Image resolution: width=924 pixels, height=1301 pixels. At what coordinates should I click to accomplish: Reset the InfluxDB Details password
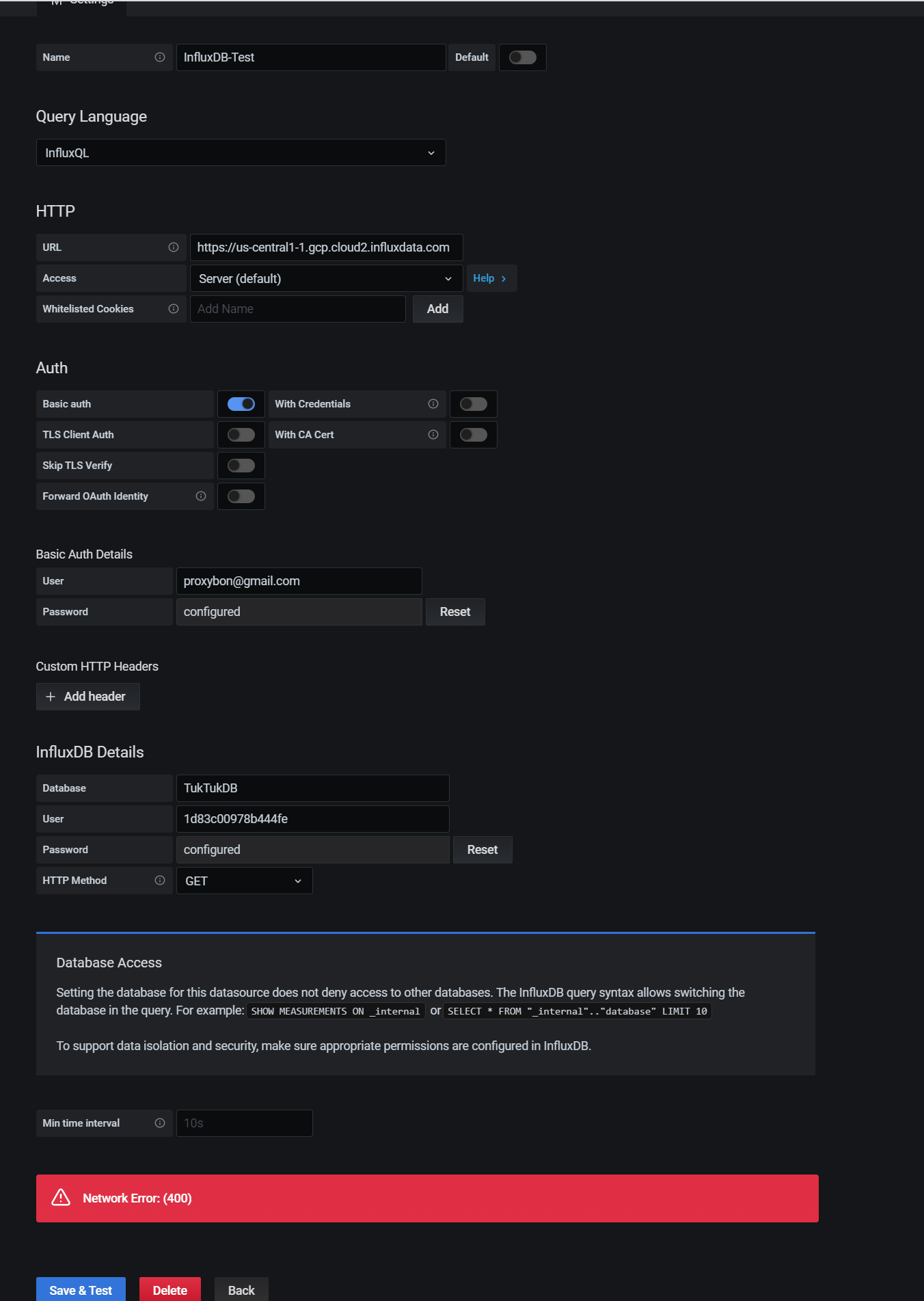click(483, 850)
